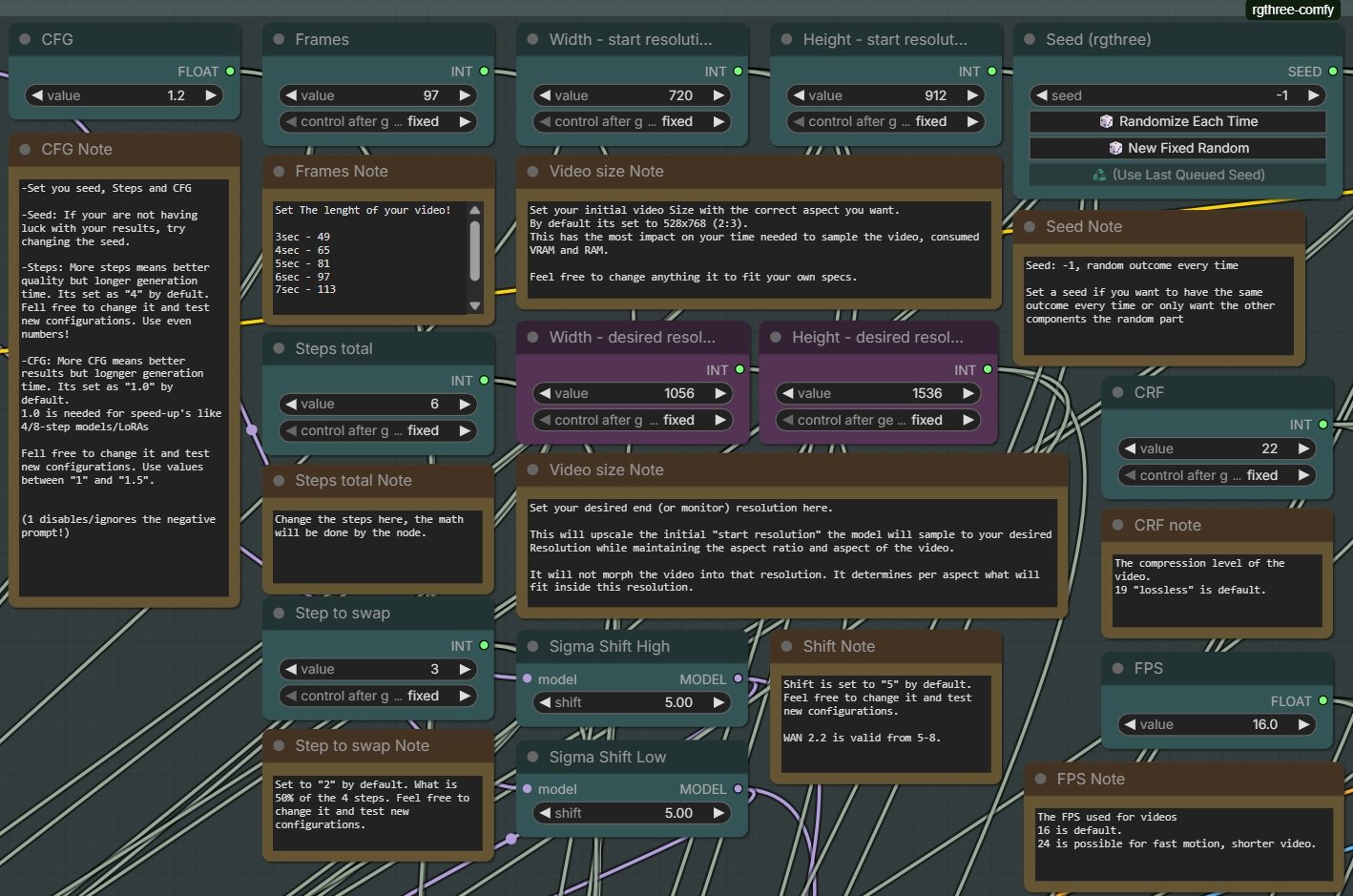The width and height of the screenshot is (1353, 896).
Task: Increase Steps total value with right arrow
Action: [465, 404]
